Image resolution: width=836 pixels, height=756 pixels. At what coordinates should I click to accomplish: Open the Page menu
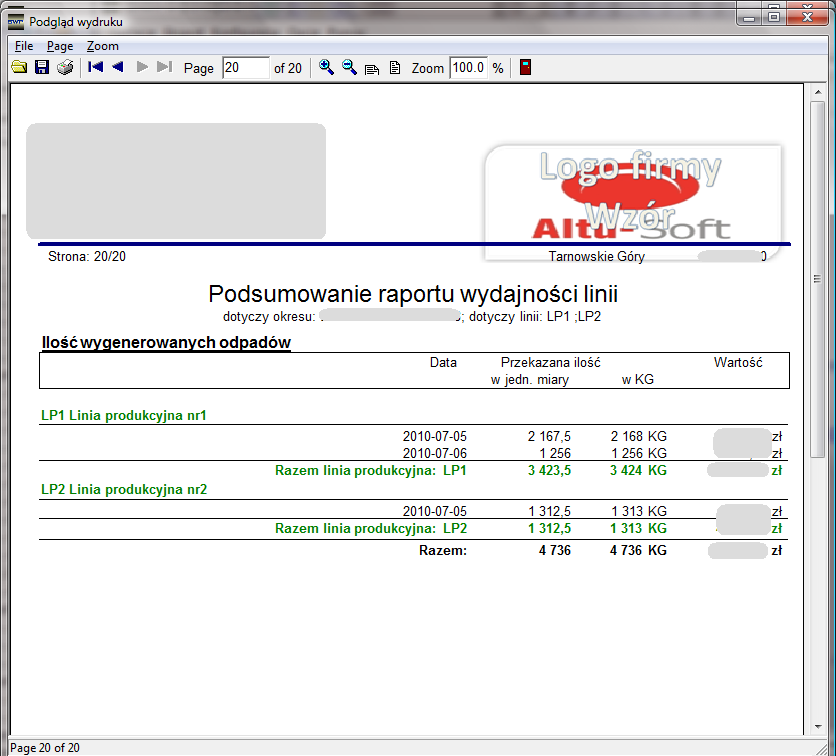(60, 46)
